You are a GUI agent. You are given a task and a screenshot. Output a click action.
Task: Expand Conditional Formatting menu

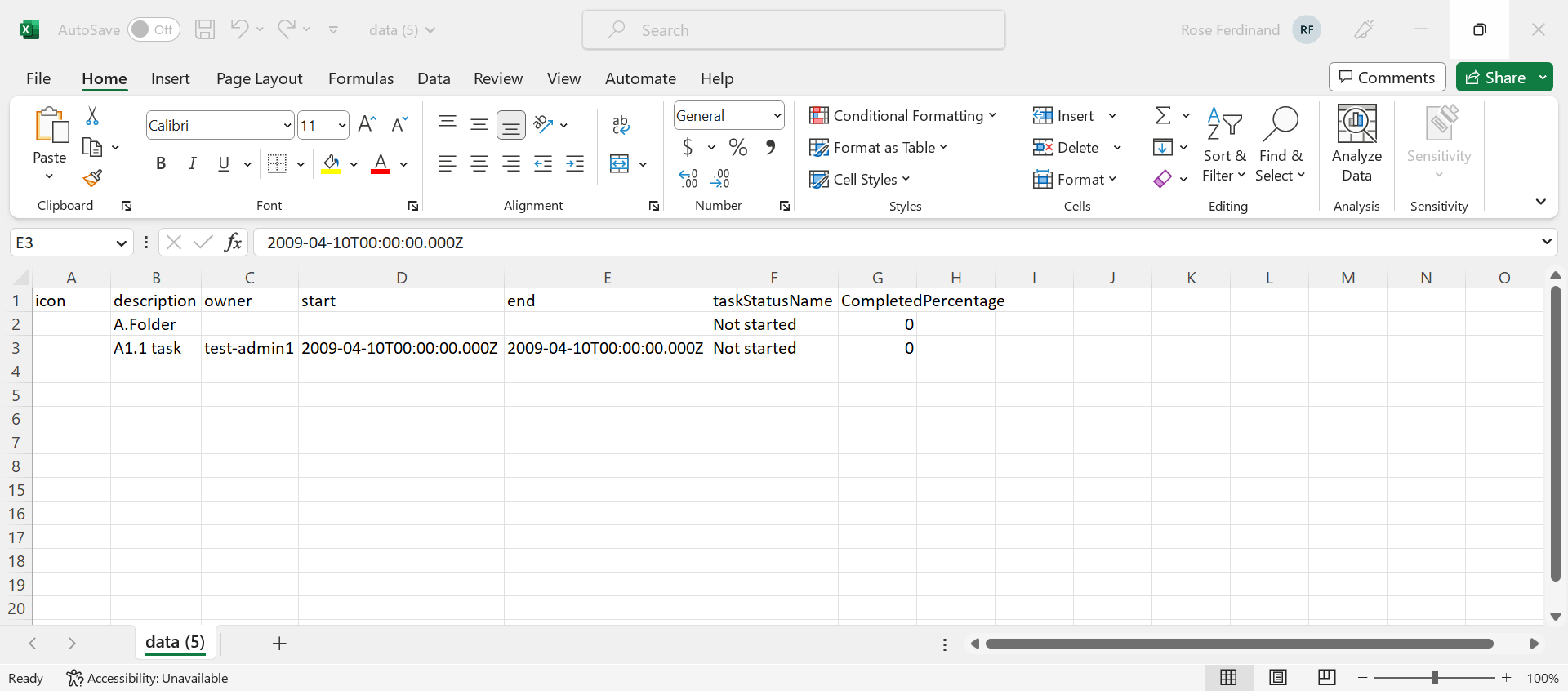(x=902, y=116)
